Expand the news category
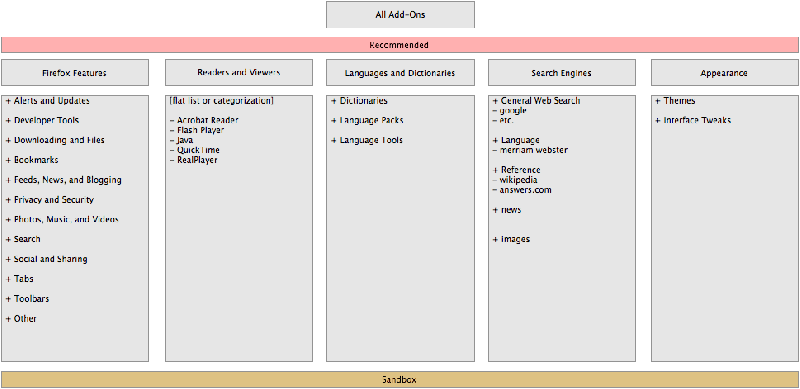This screenshot has width=800, height=389. click(x=507, y=210)
